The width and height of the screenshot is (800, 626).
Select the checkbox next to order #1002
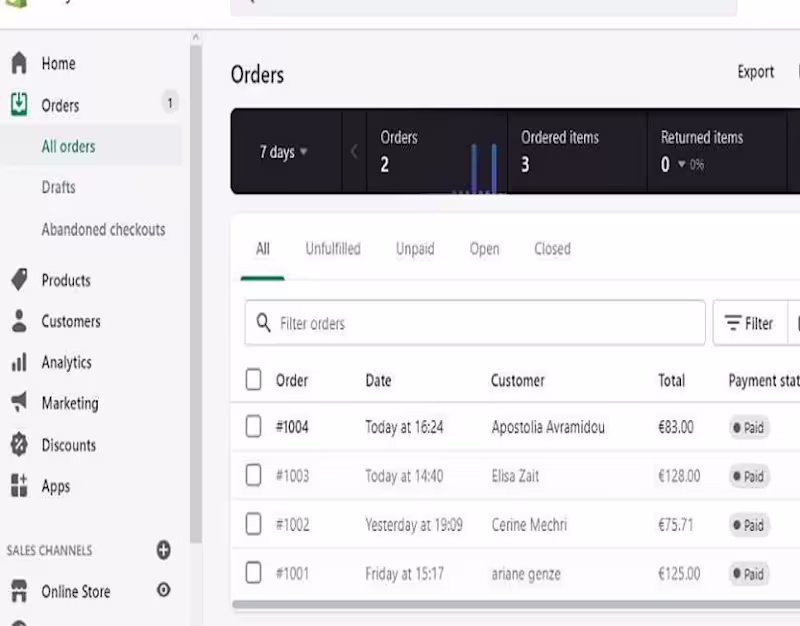(254, 524)
